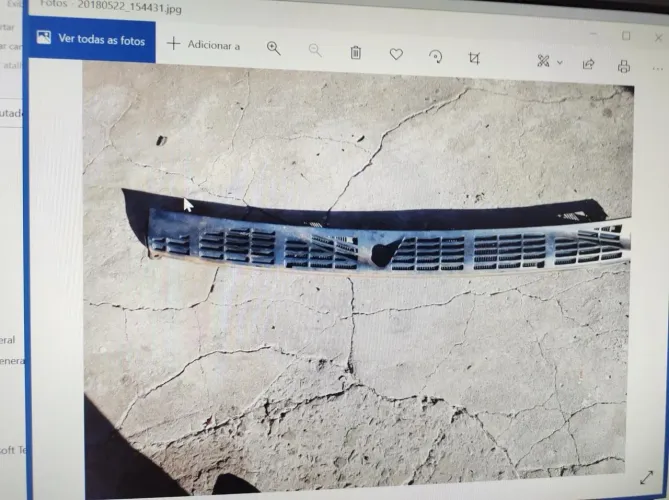669x500 pixels.
Task: Delete photo with trash icon
Action: click(355, 52)
